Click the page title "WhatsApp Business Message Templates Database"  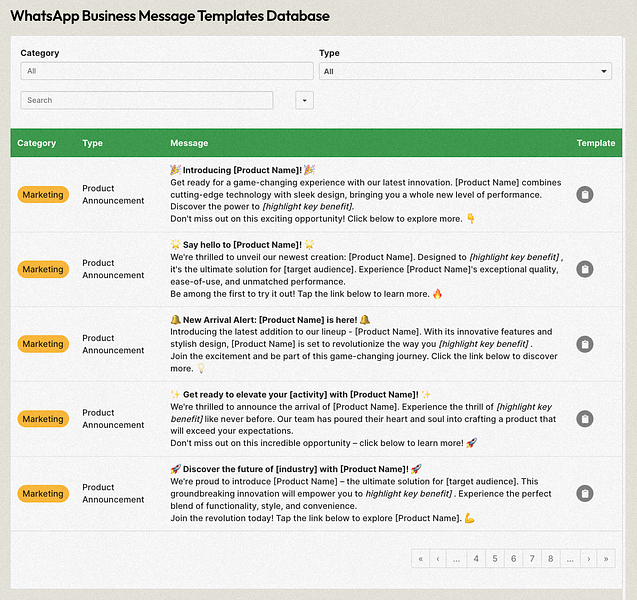[170, 16]
